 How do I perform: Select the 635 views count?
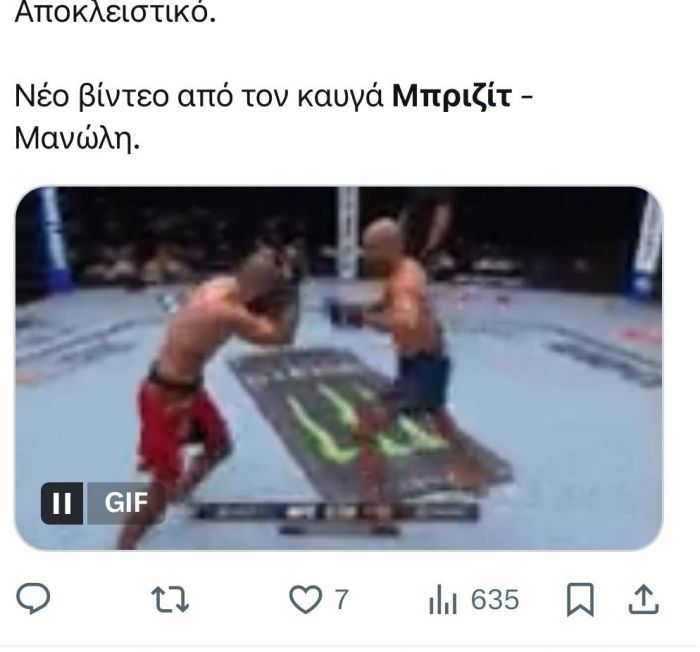click(495, 599)
